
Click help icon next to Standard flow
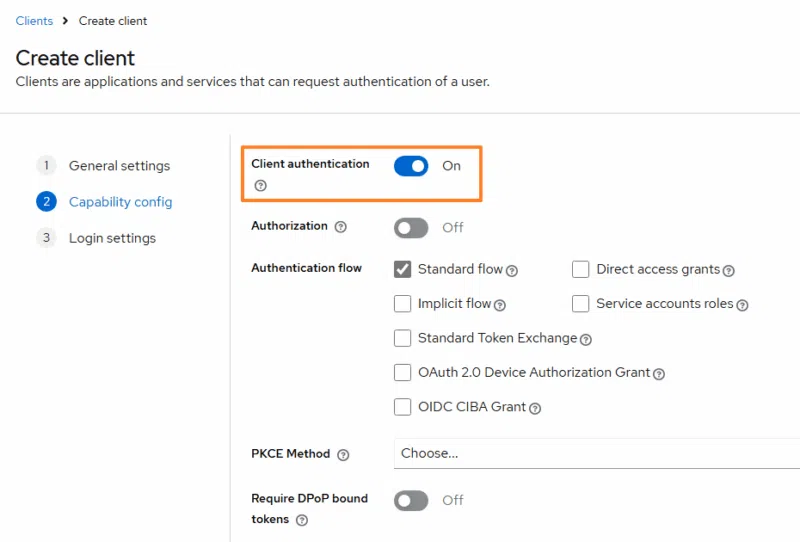click(512, 270)
